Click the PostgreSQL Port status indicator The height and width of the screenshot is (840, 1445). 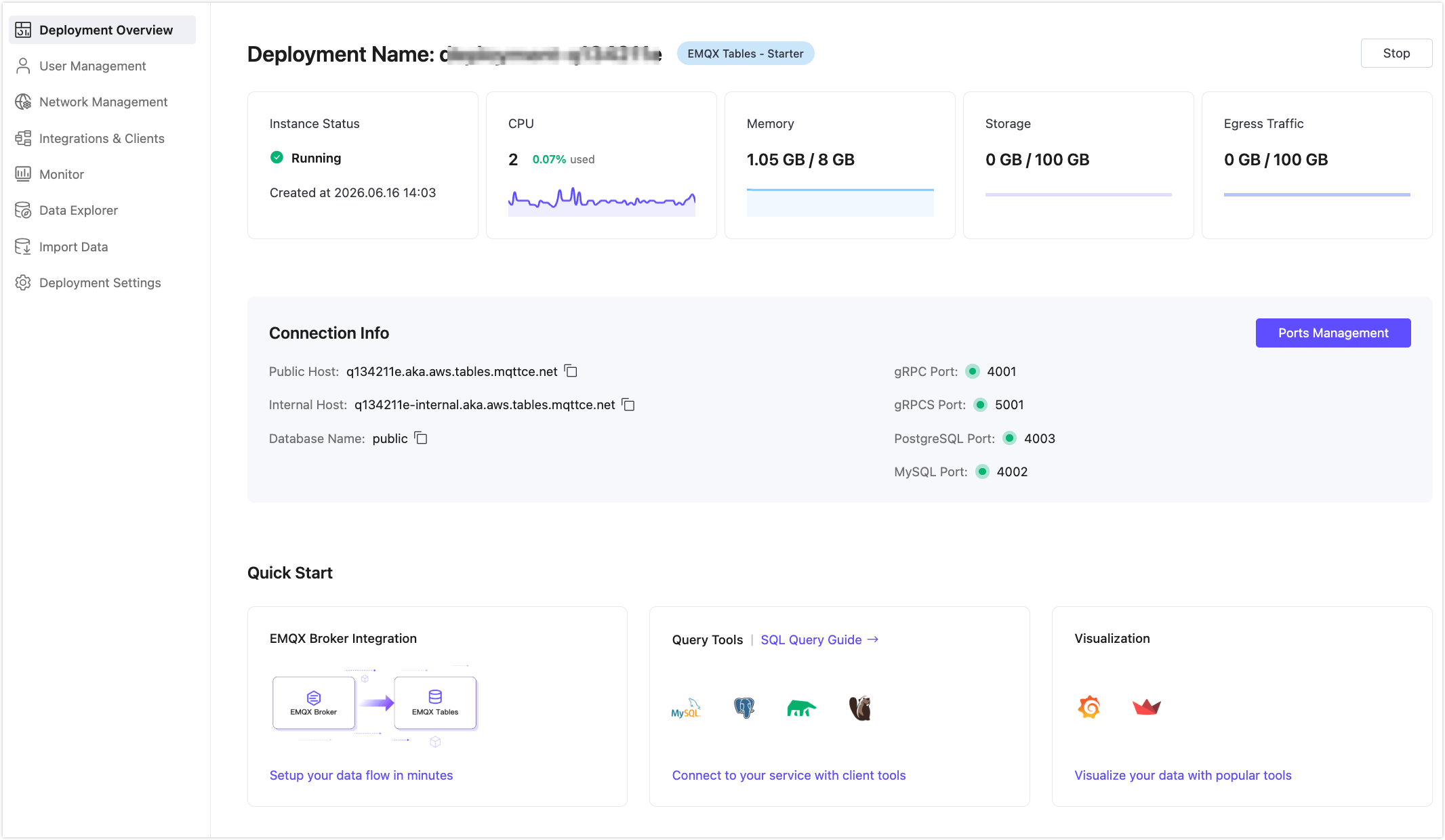click(x=1009, y=438)
